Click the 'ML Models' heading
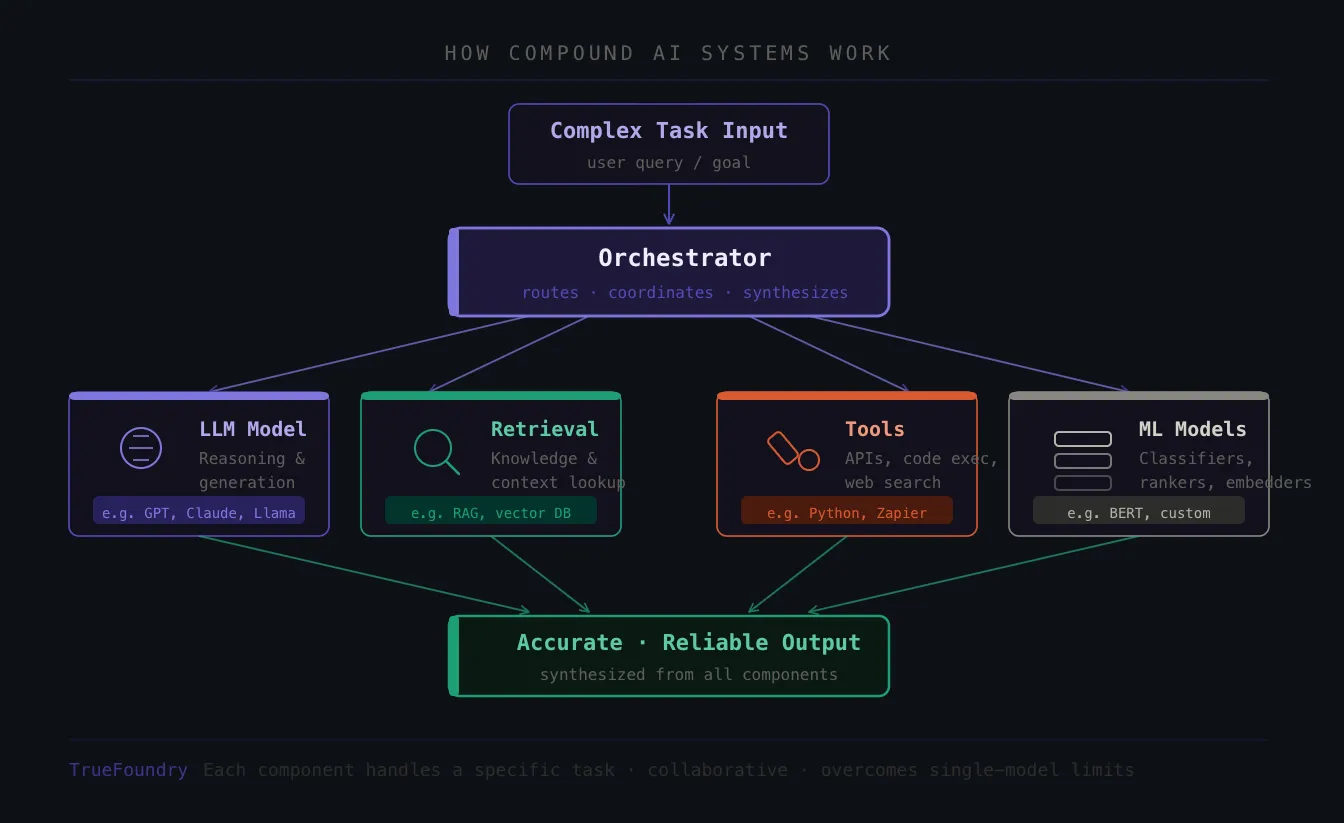 1193,429
